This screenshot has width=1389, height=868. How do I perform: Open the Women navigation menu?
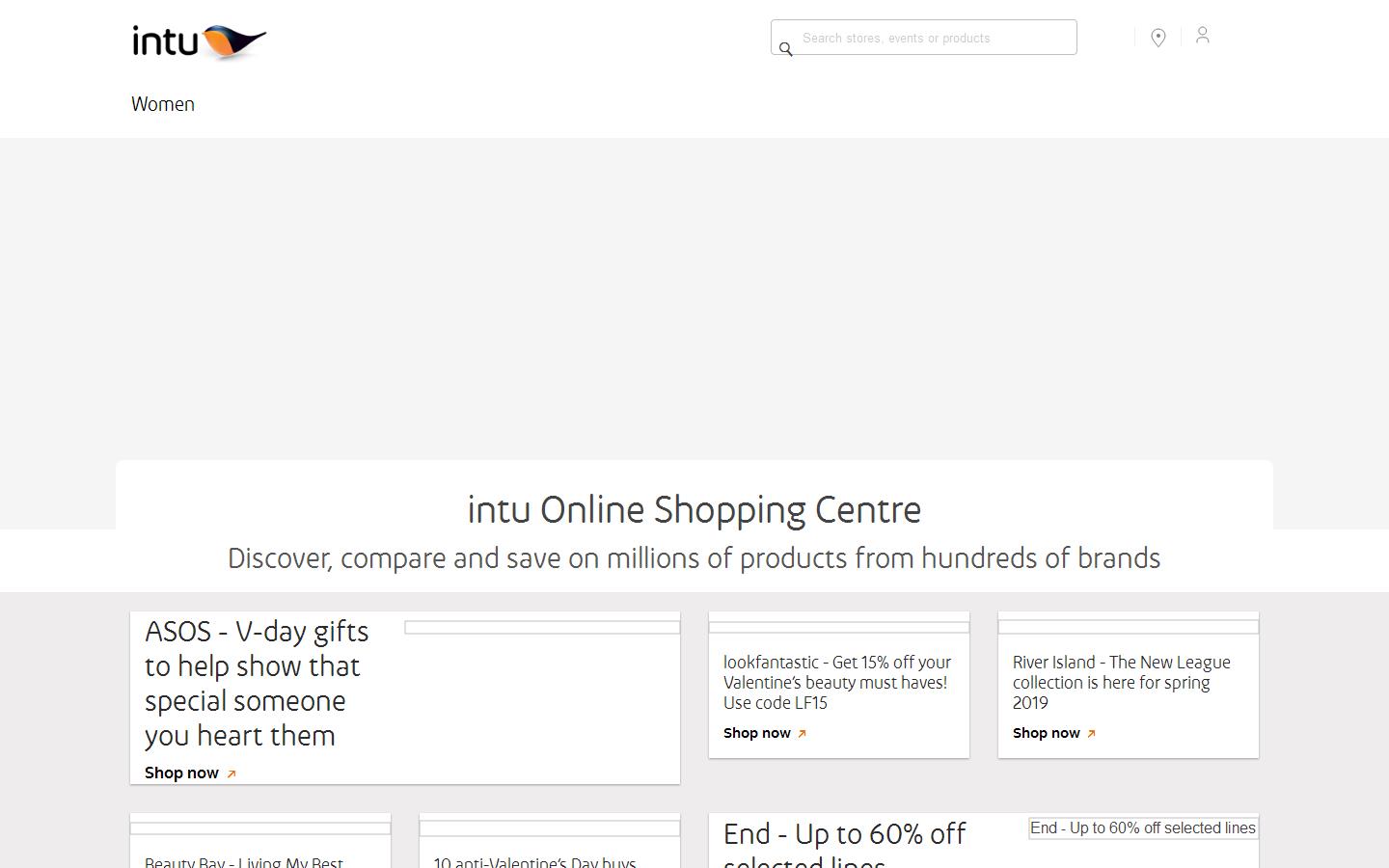pyautogui.click(x=162, y=104)
